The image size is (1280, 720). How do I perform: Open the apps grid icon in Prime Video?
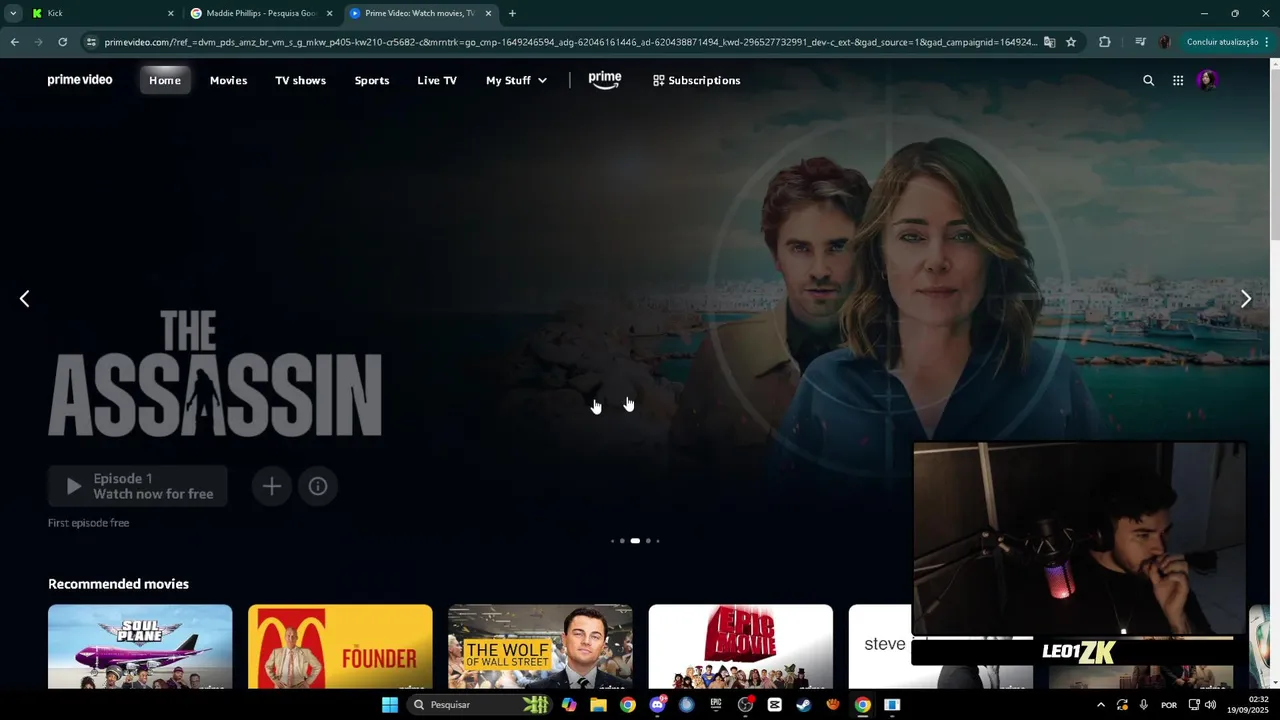pos(1178,80)
